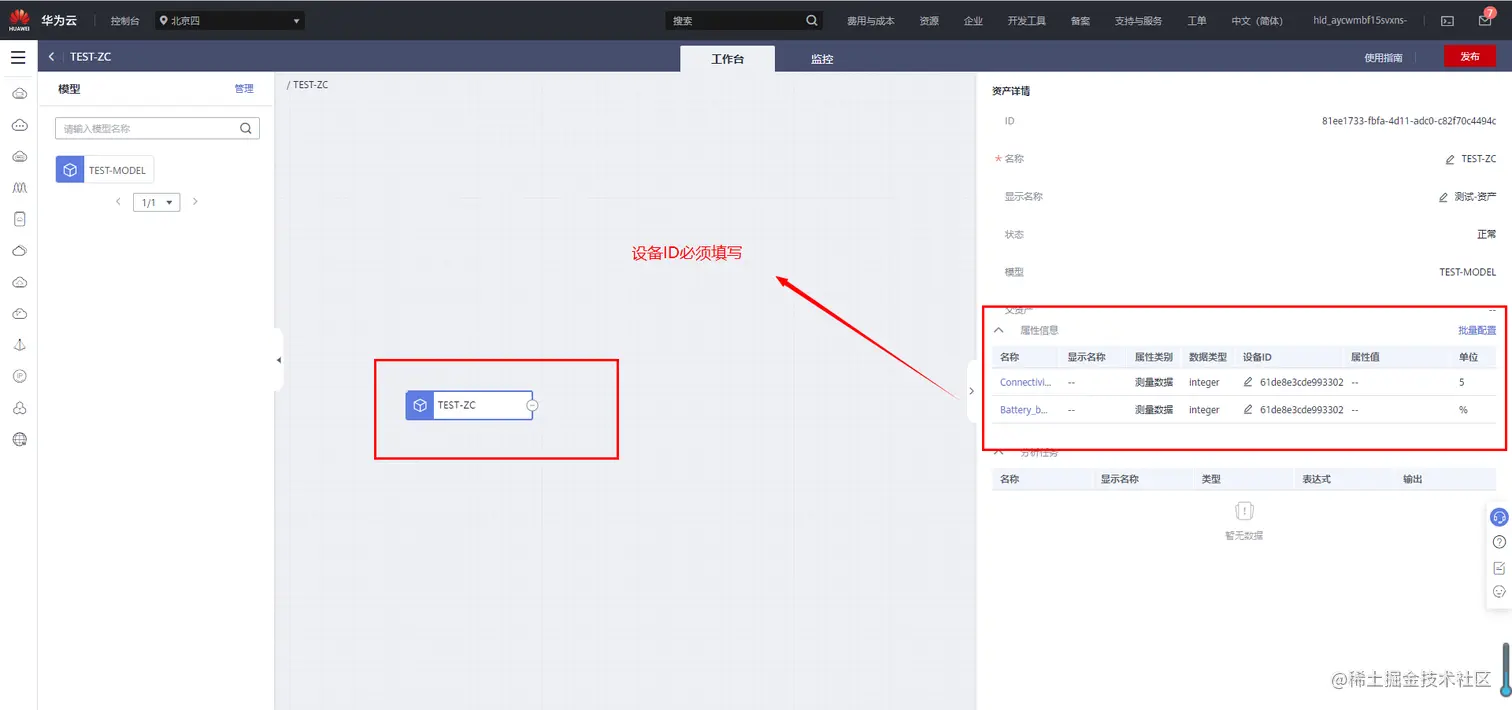
Task: Open the sidebar three-circles cluster icon
Action: pos(19,408)
